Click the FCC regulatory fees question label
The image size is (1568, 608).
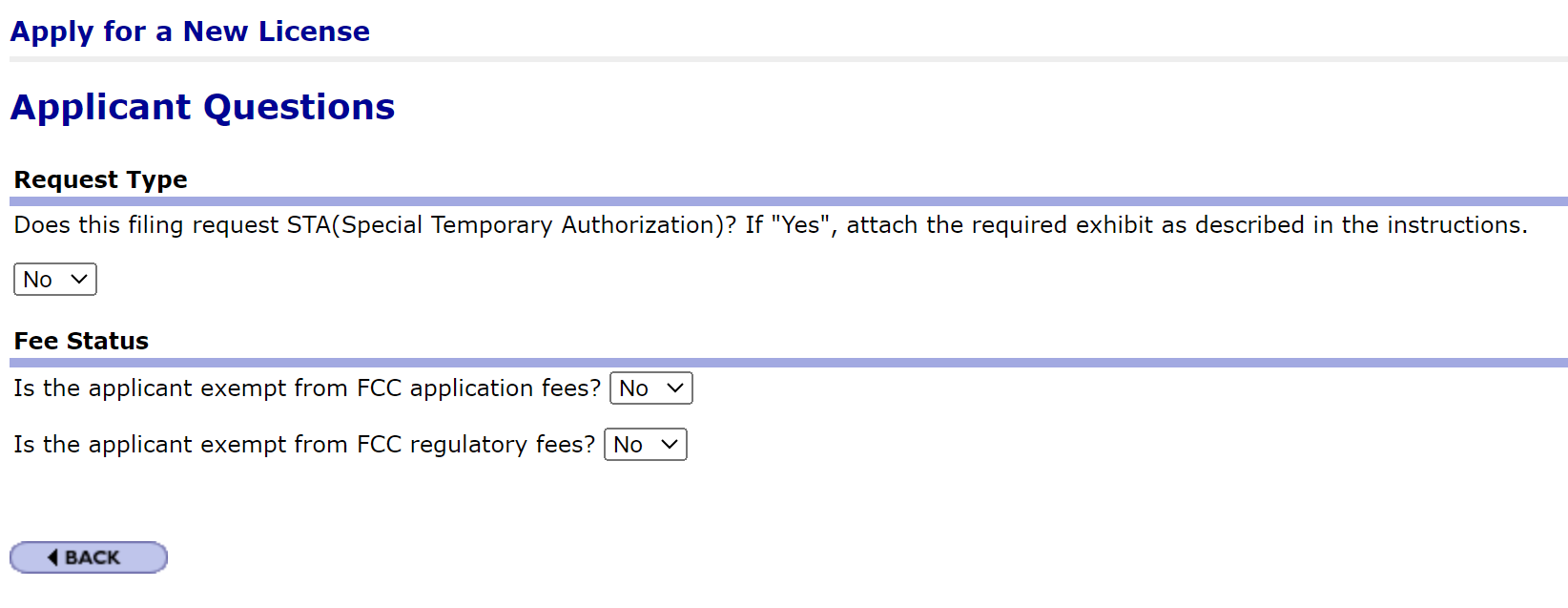[304, 445]
